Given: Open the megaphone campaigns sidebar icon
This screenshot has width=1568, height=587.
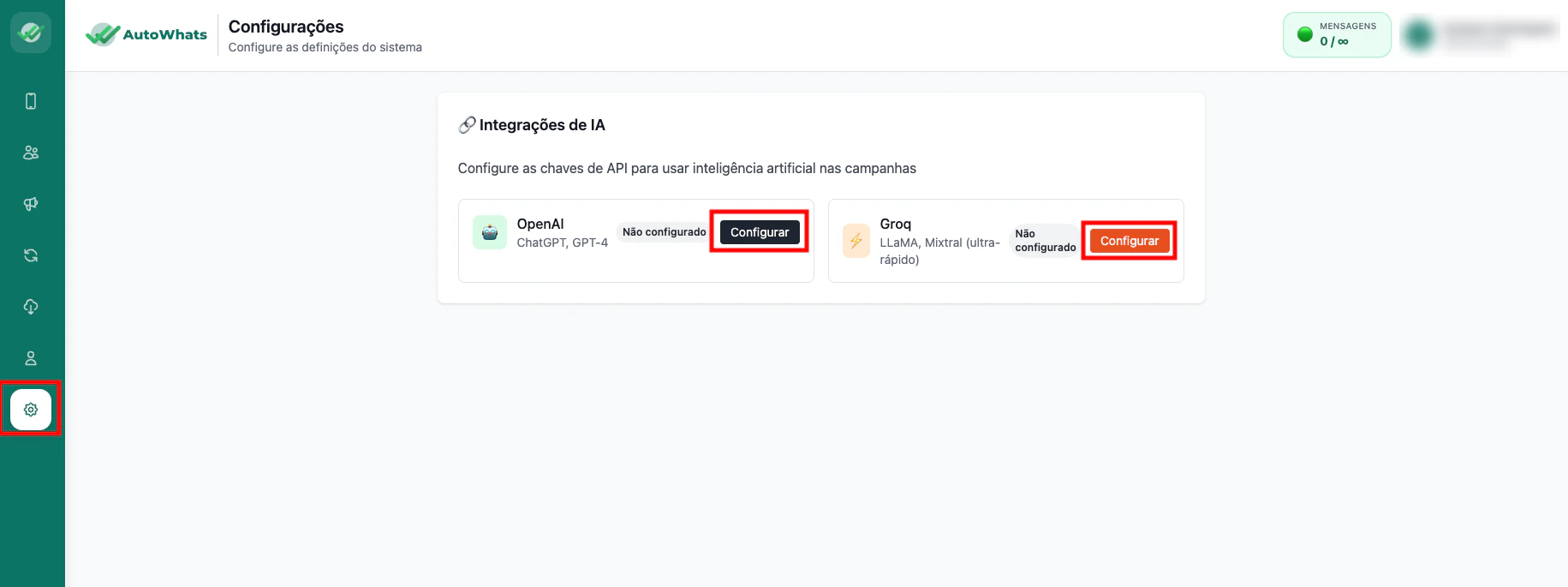Looking at the screenshot, I should pos(31,204).
